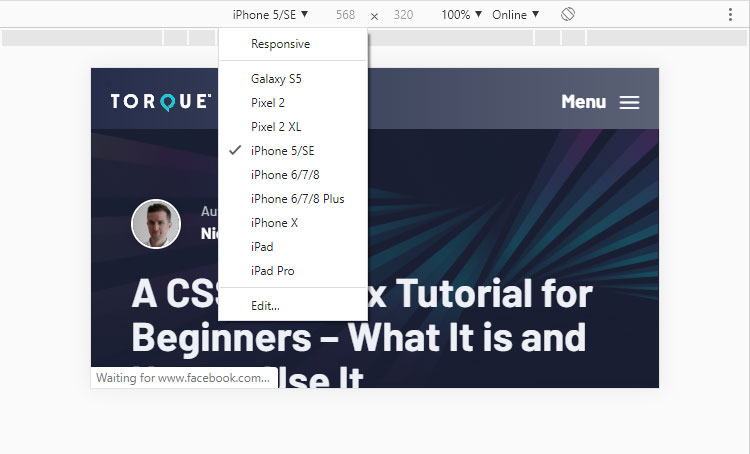Click the Torque logo
The image size is (750, 454).
[161, 101]
